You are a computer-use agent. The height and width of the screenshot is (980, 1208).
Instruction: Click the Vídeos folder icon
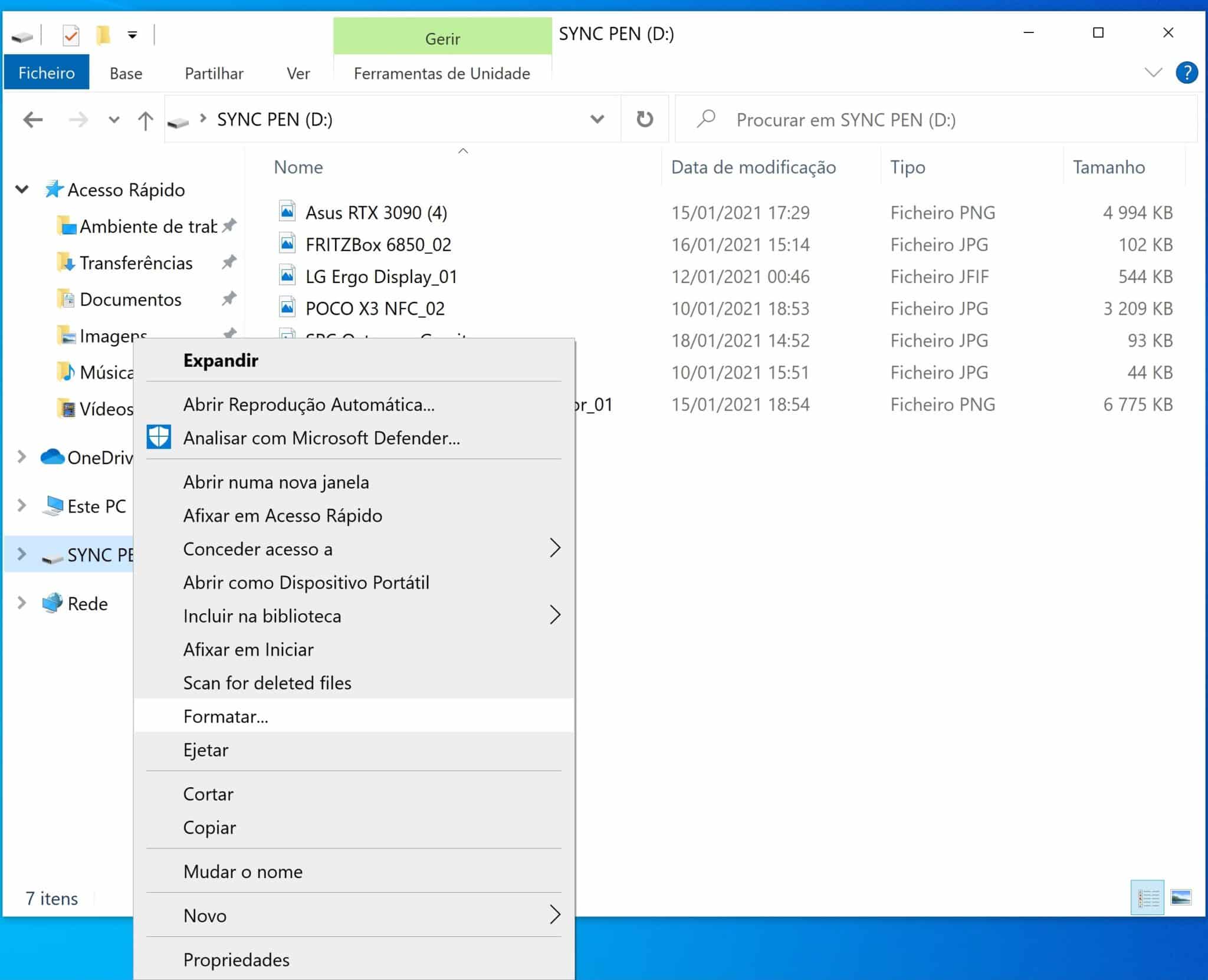(x=67, y=409)
